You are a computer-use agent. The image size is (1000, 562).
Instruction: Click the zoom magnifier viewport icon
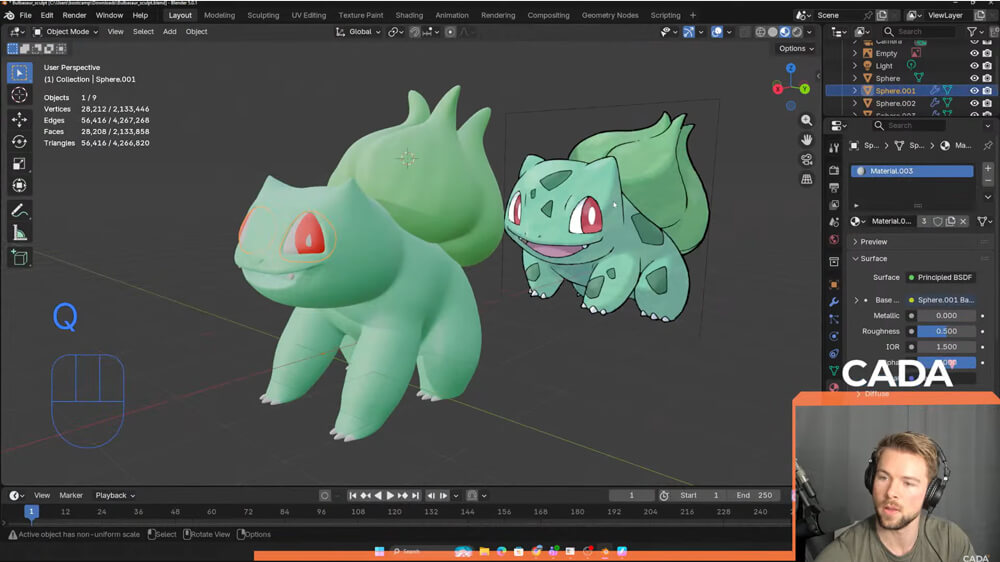[x=807, y=120]
